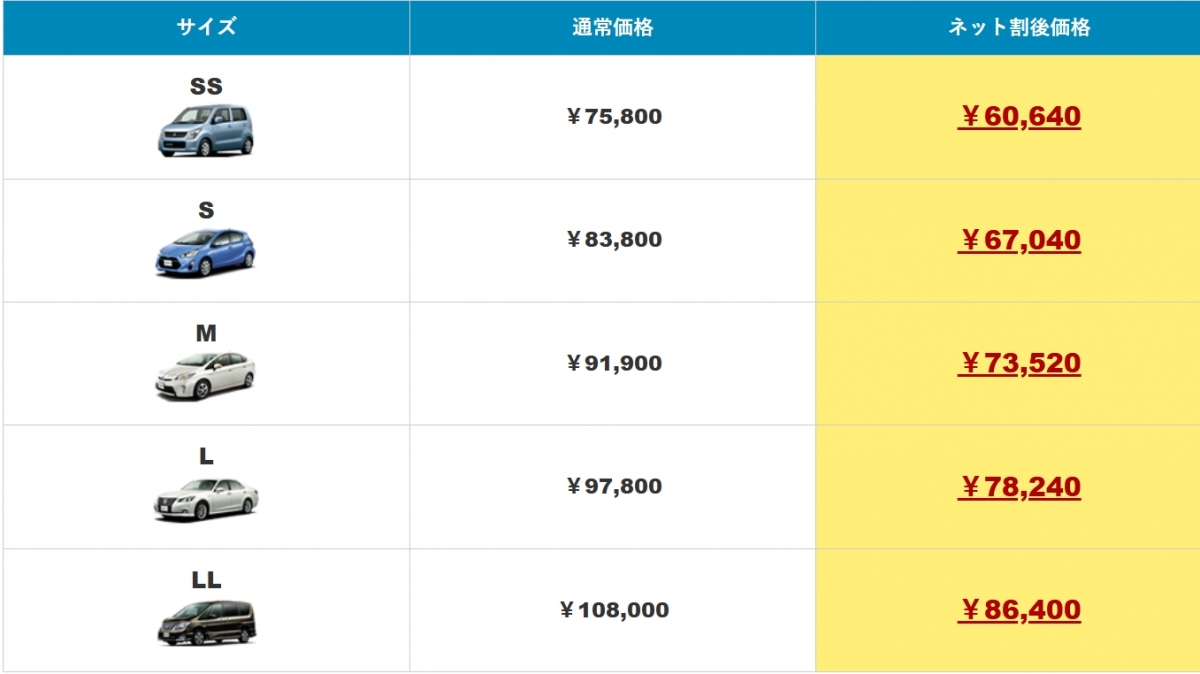Click the ネット割後価格 column header

(1019, 28)
